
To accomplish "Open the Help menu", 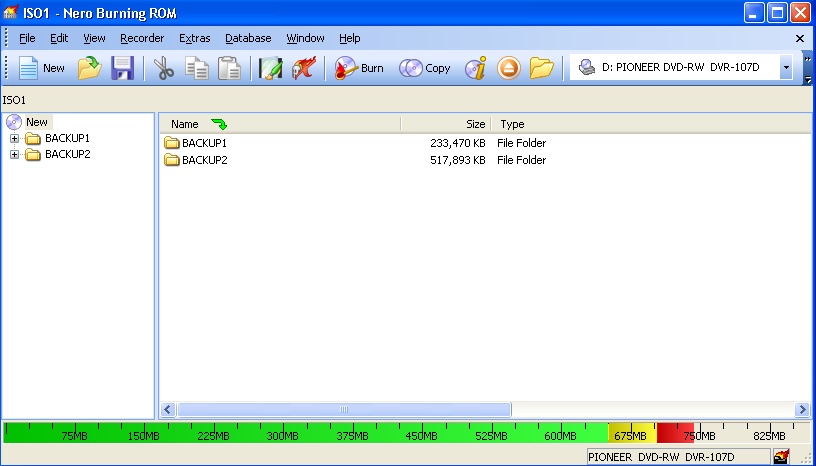I will (x=350, y=38).
